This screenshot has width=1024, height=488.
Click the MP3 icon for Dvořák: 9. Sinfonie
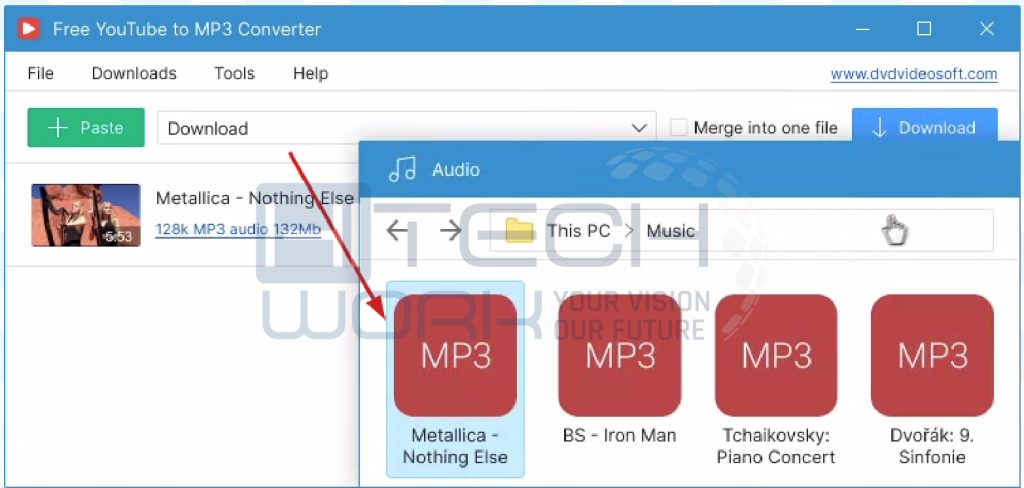pos(932,355)
